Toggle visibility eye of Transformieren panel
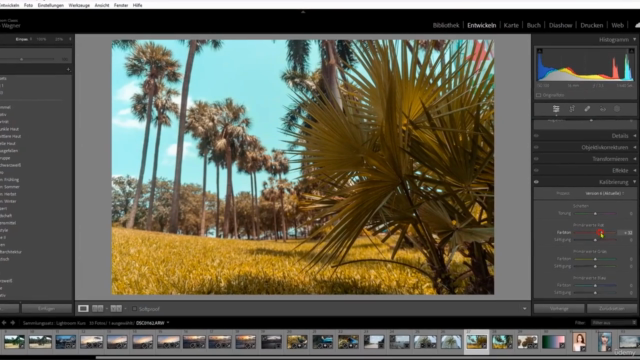640x360 pixels. (x=536, y=159)
